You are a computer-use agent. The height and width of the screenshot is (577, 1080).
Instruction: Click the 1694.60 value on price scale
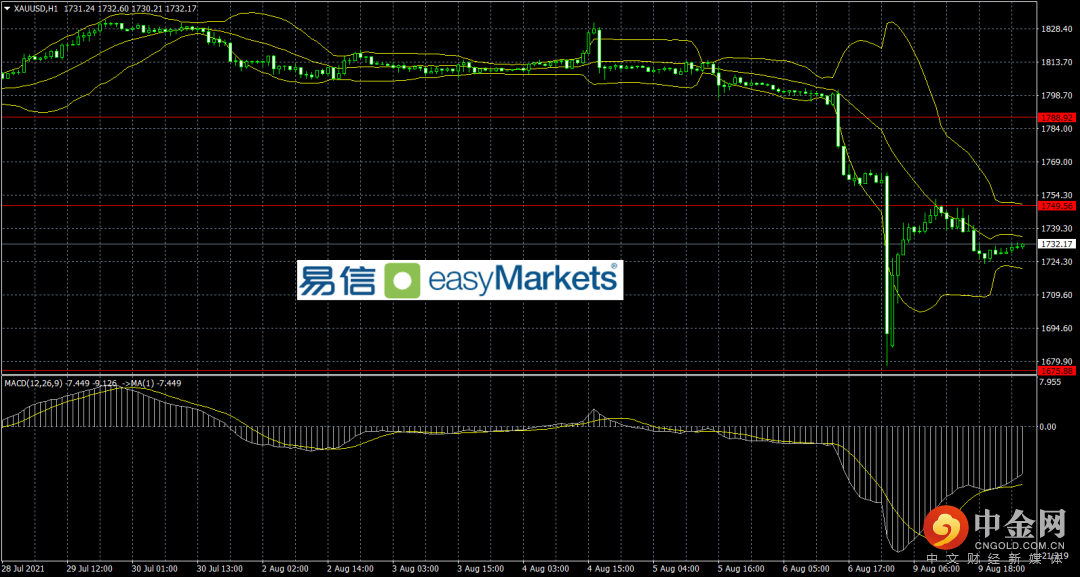[1058, 328]
